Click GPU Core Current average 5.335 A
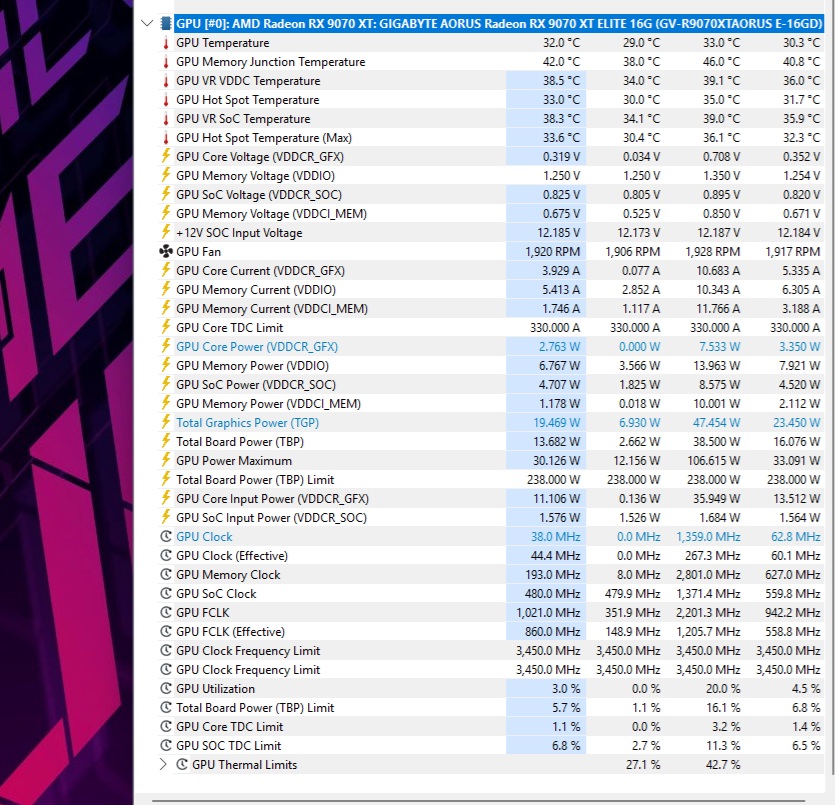The height and width of the screenshot is (805, 835). tap(801, 271)
